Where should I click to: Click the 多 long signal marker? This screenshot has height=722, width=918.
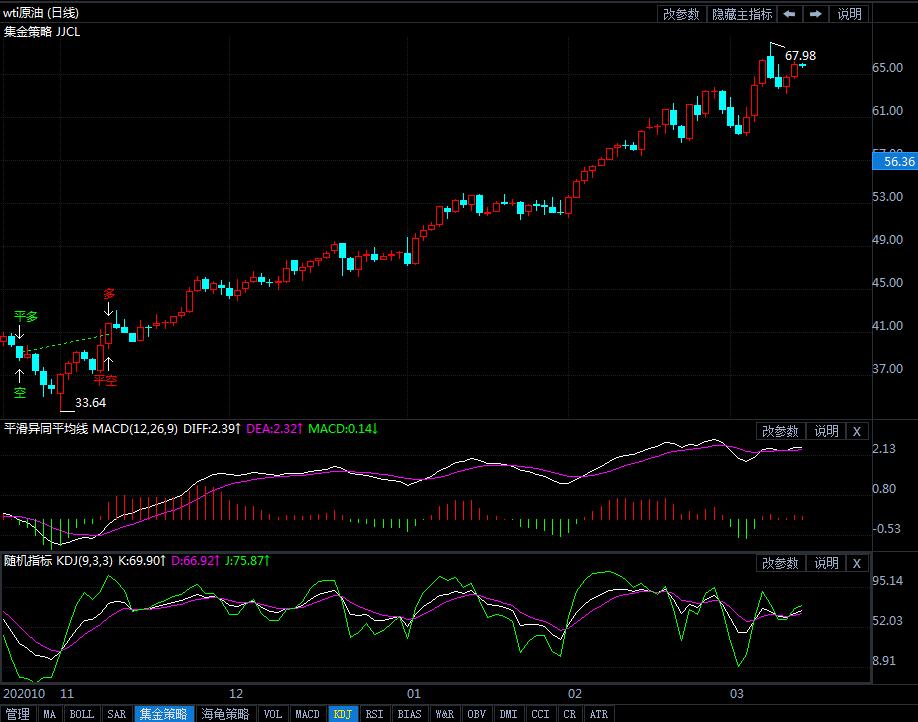(109, 293)
